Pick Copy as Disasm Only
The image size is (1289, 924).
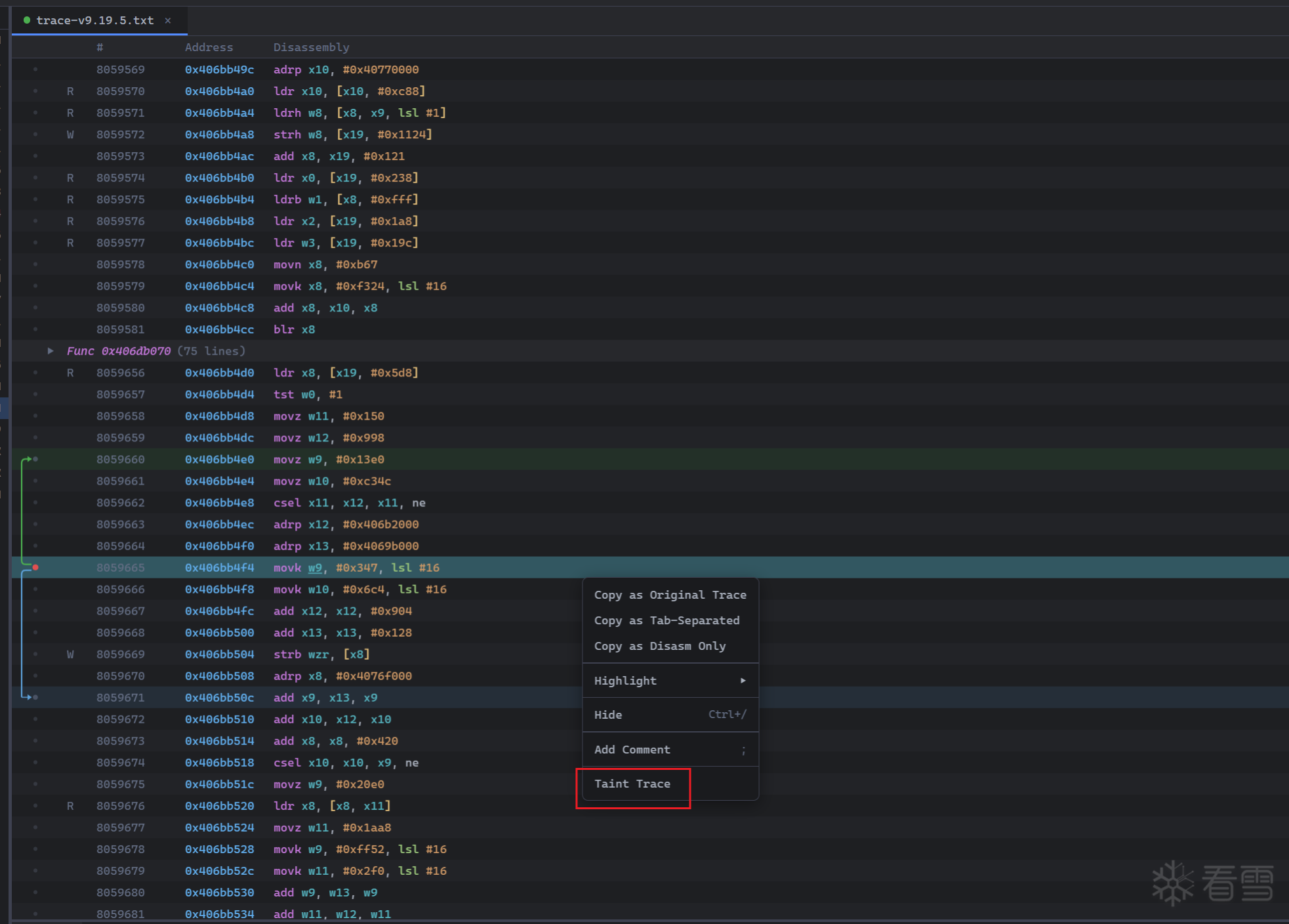click(x=659, y=646)
